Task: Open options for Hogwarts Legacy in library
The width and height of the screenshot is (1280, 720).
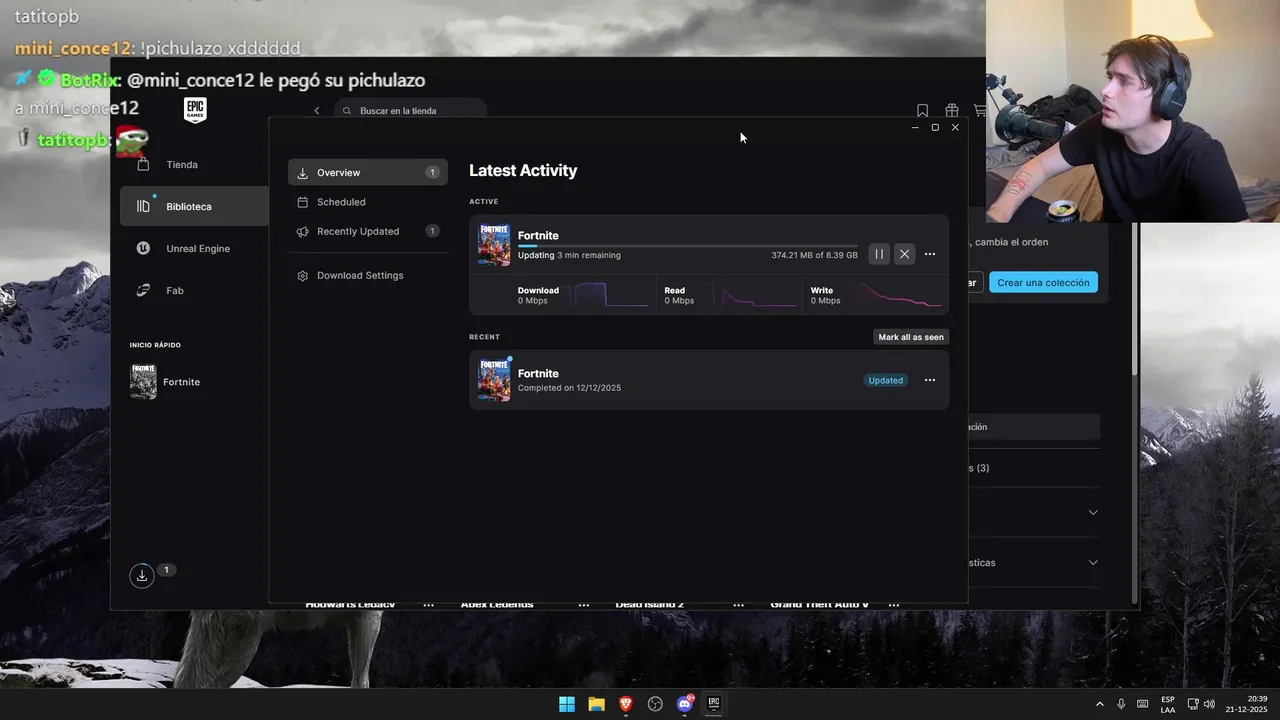Action: coord(429,605)
